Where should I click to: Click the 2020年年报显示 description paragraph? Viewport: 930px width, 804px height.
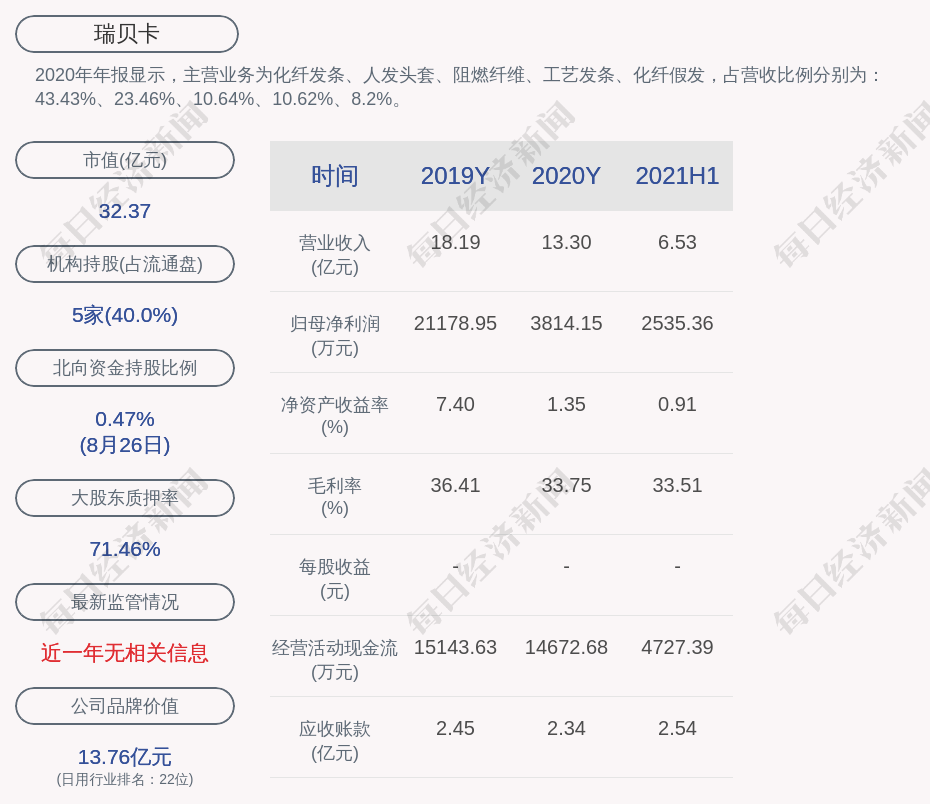(x=458, y=87)
